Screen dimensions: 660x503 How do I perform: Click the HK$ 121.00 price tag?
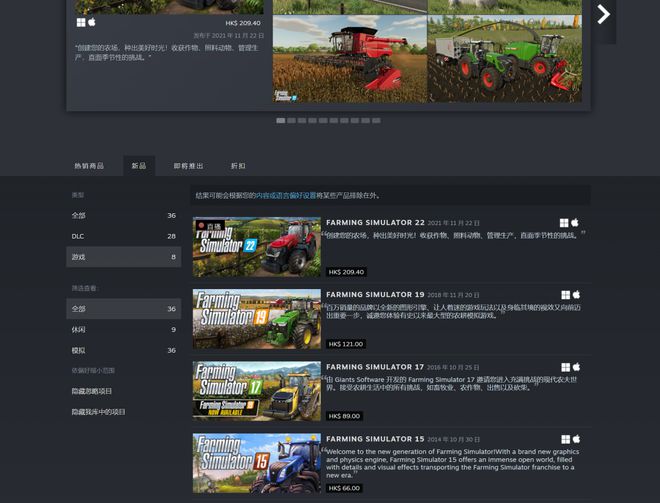pos(346,344)
